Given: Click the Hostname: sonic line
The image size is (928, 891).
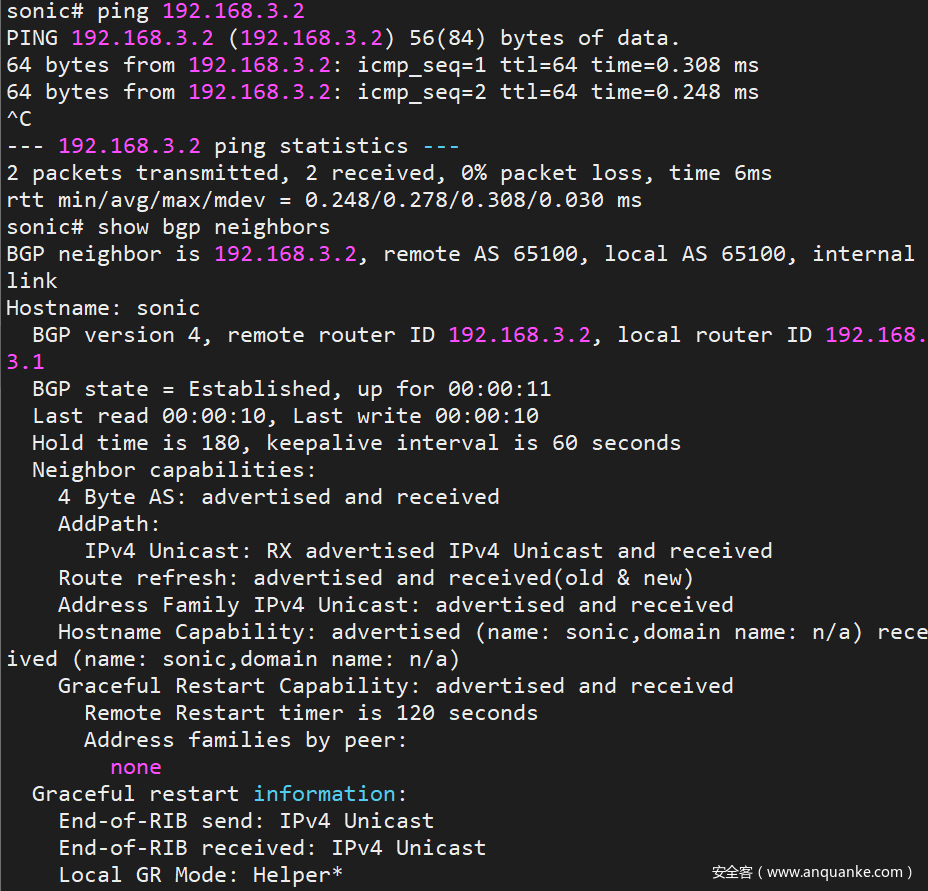Looking at the screenshot, I should pos(103,308).
